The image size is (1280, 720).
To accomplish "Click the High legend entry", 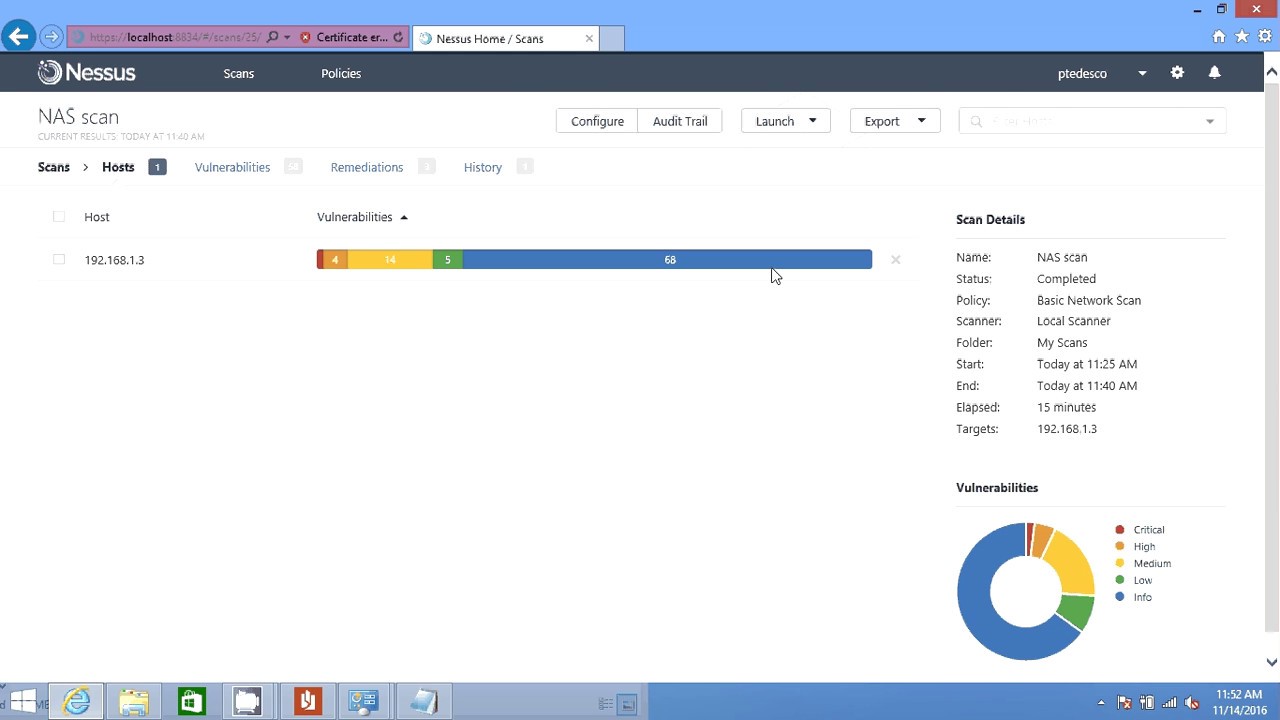I will pyautogui.click(x=1136, y=547).
